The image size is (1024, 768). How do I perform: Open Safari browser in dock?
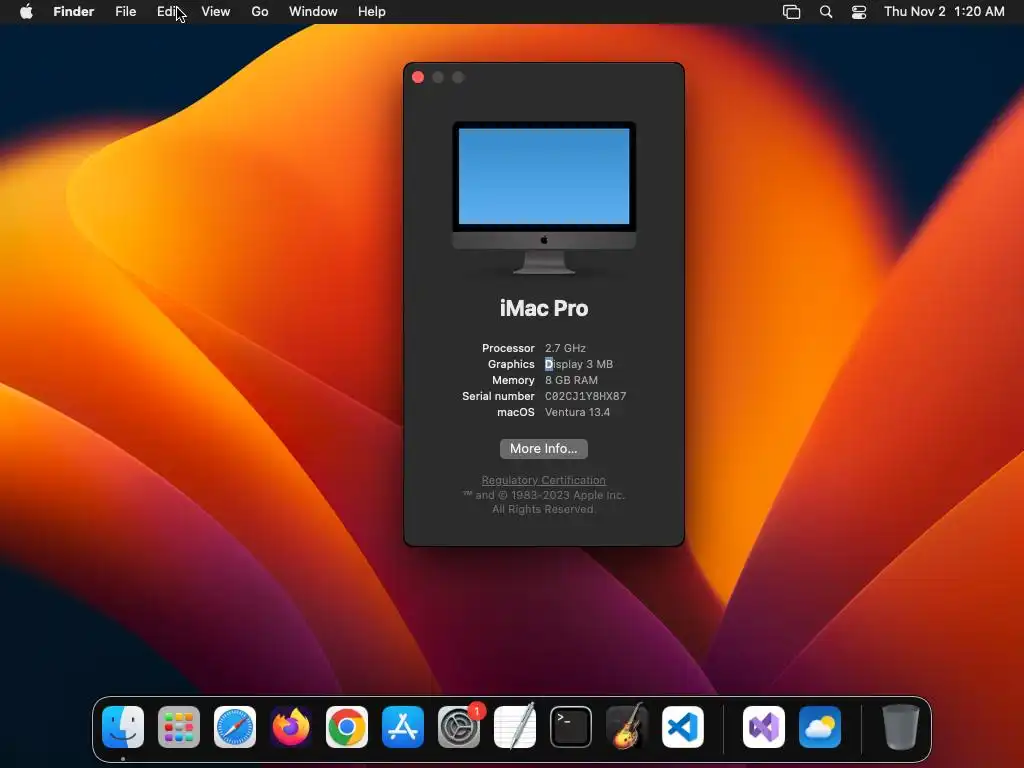tap(235, 727)
